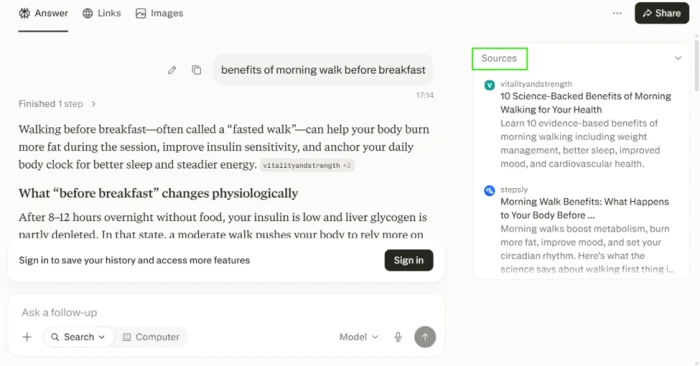Switch to the Images tab

pos(159,13)
